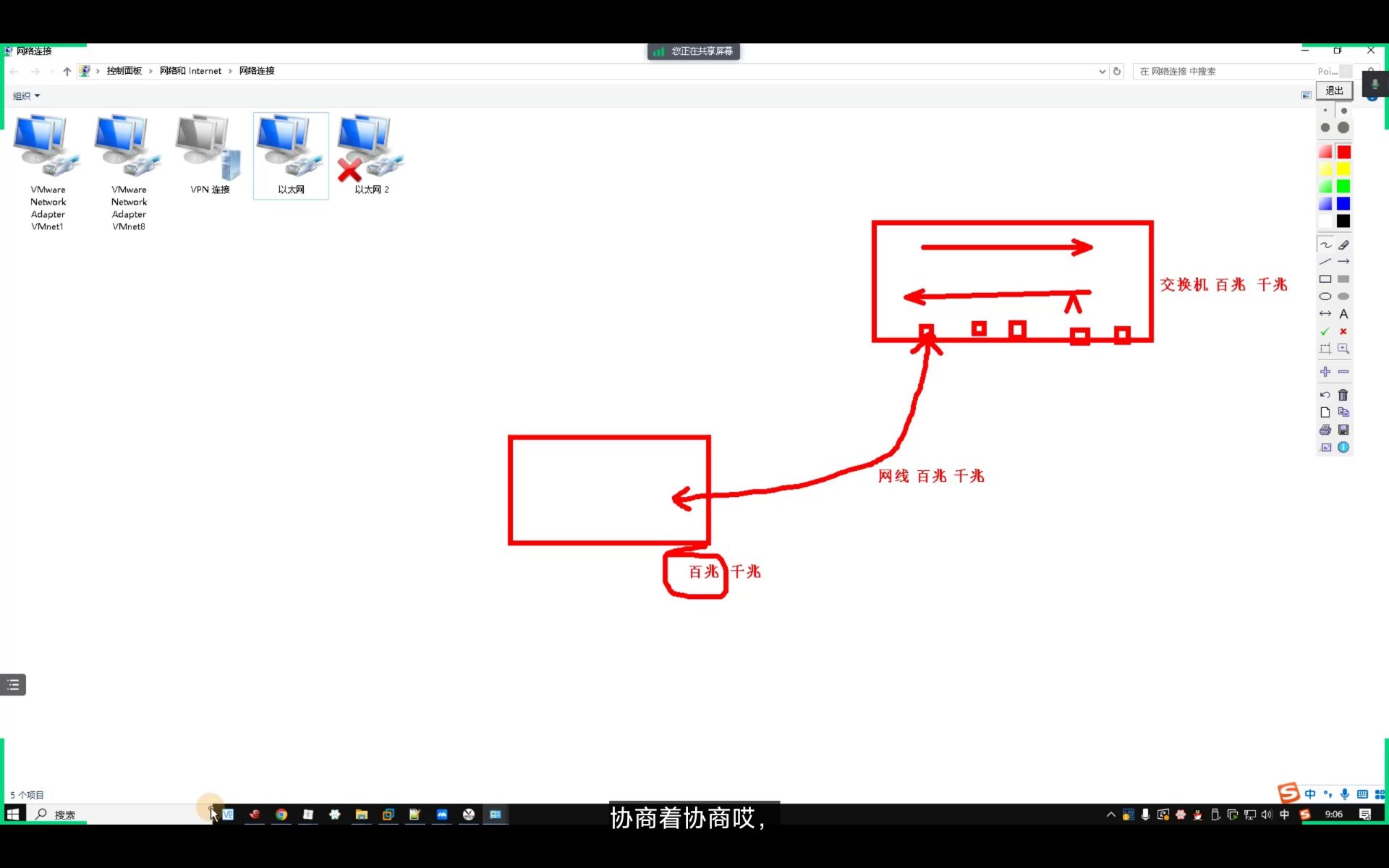Viewport: 1389px width, 868px height.
Task: Click 网络和 Internet breadcrumb item
Action: pos(190,71)
